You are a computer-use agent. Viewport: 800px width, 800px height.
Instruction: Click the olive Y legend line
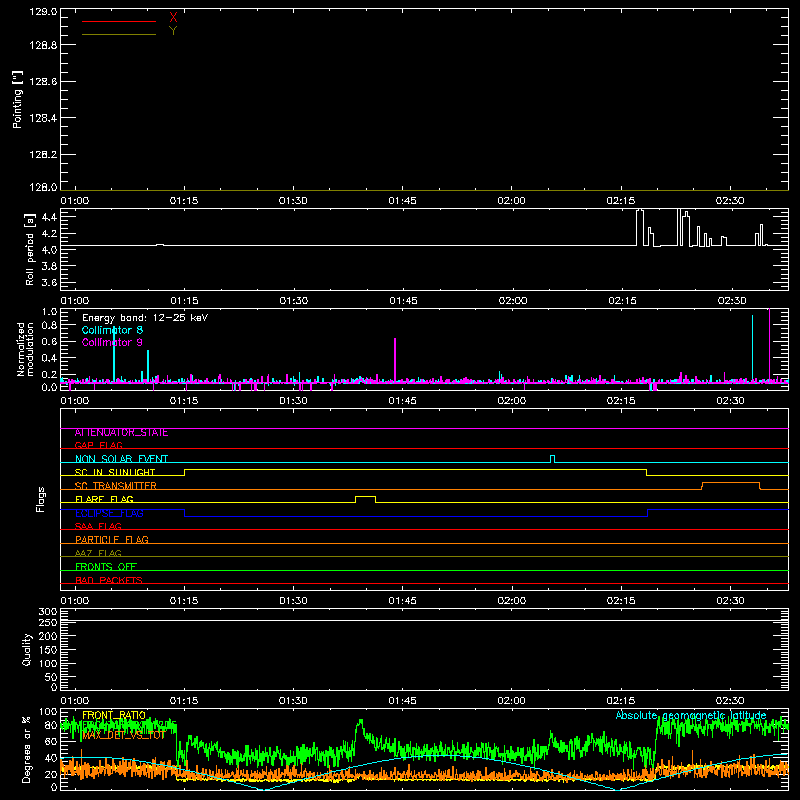[x=119, y=34]
